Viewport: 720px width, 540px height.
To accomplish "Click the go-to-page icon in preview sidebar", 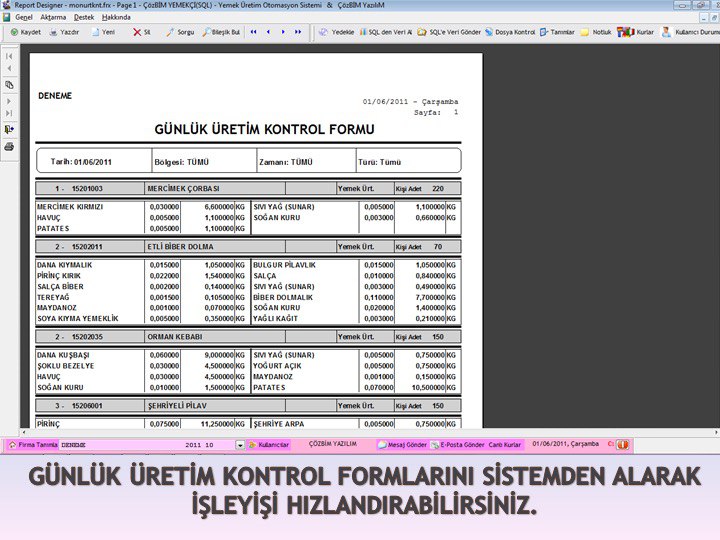I will [9, 85].
